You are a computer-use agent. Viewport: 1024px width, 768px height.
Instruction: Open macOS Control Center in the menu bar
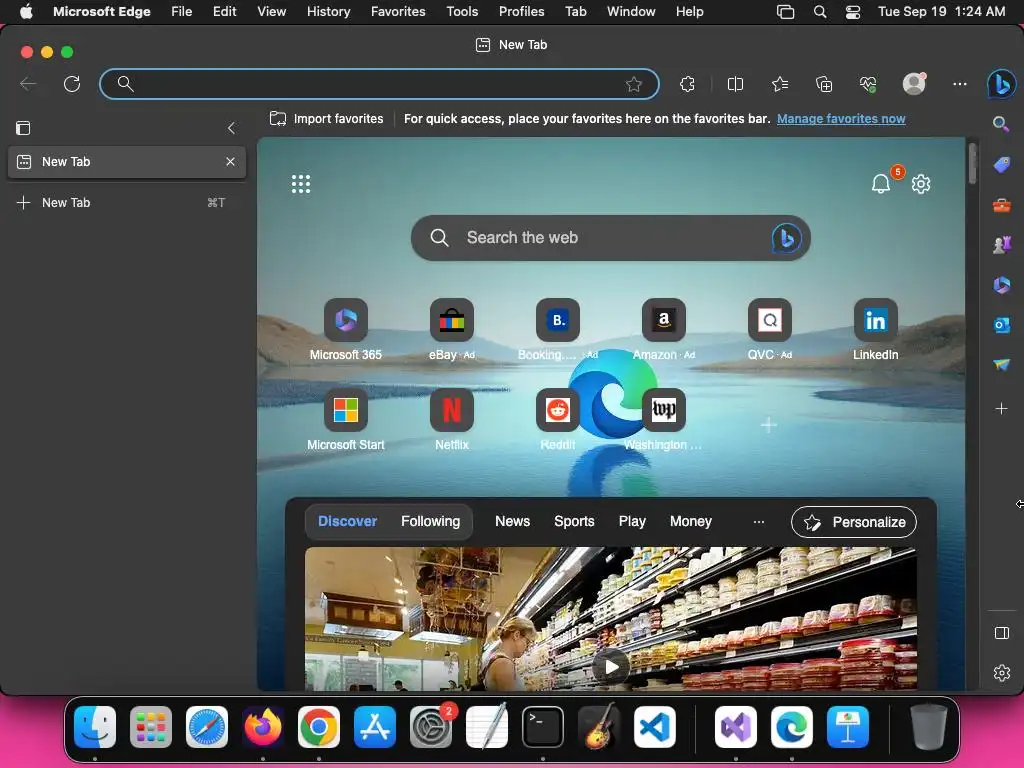pyautogui.click(x=853, y=12)
